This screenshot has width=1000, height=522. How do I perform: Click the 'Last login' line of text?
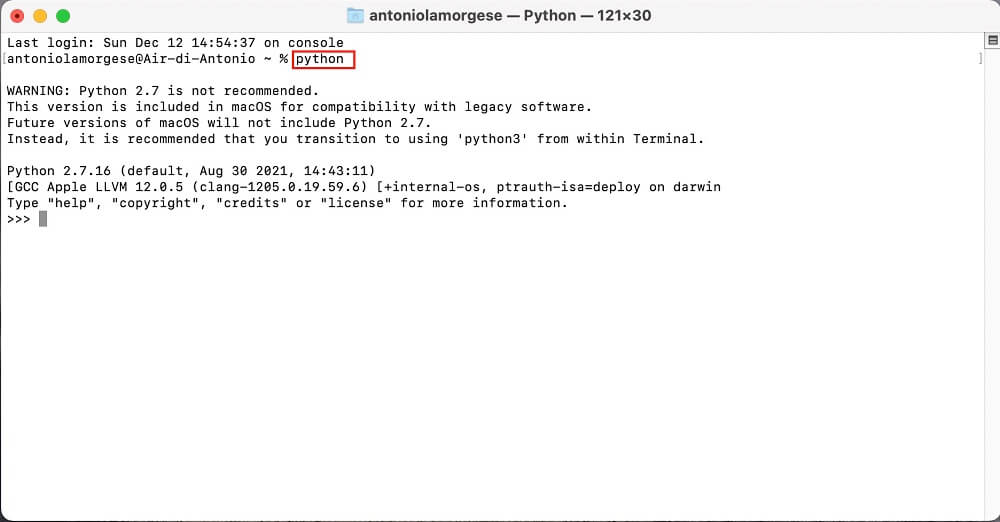(x=175, y=43)
